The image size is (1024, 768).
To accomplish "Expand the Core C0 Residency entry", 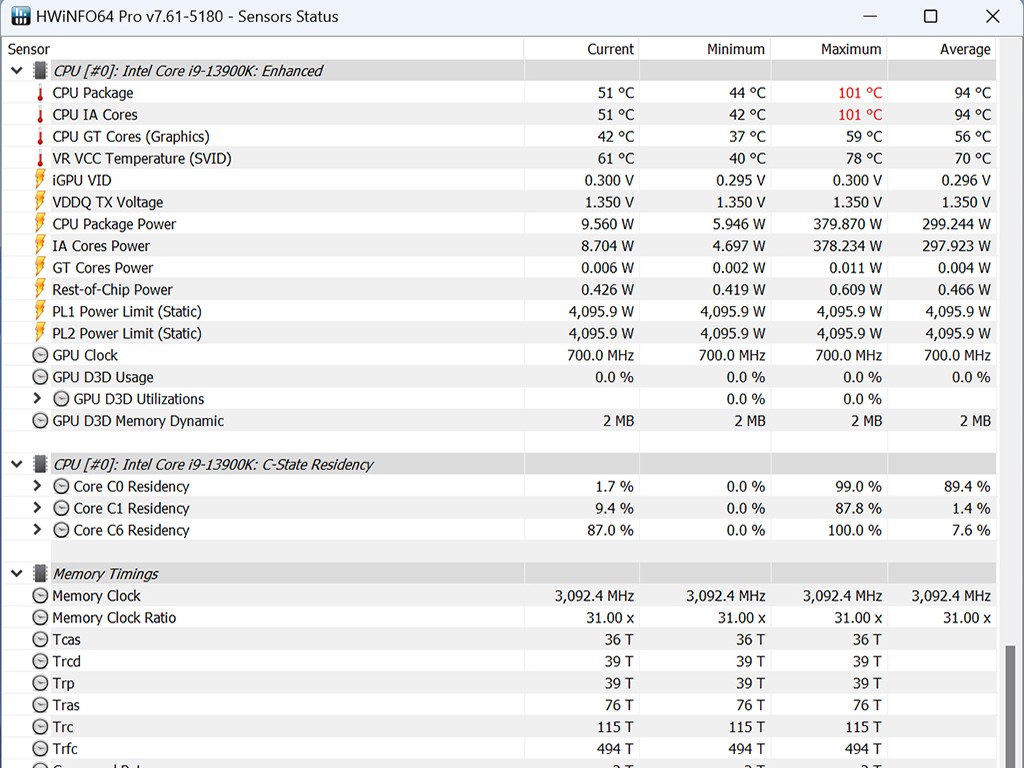I will coord(38,486).
